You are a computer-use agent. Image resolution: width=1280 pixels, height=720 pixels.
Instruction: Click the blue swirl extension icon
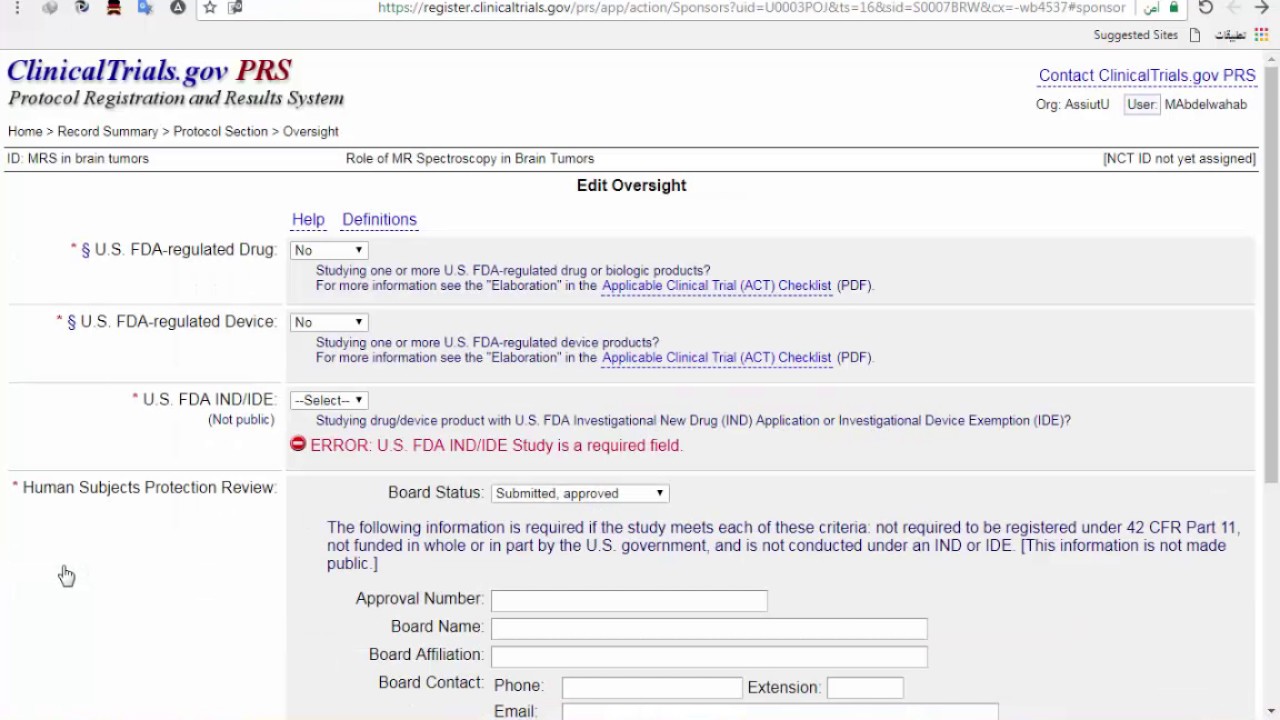tap(82, 8)
